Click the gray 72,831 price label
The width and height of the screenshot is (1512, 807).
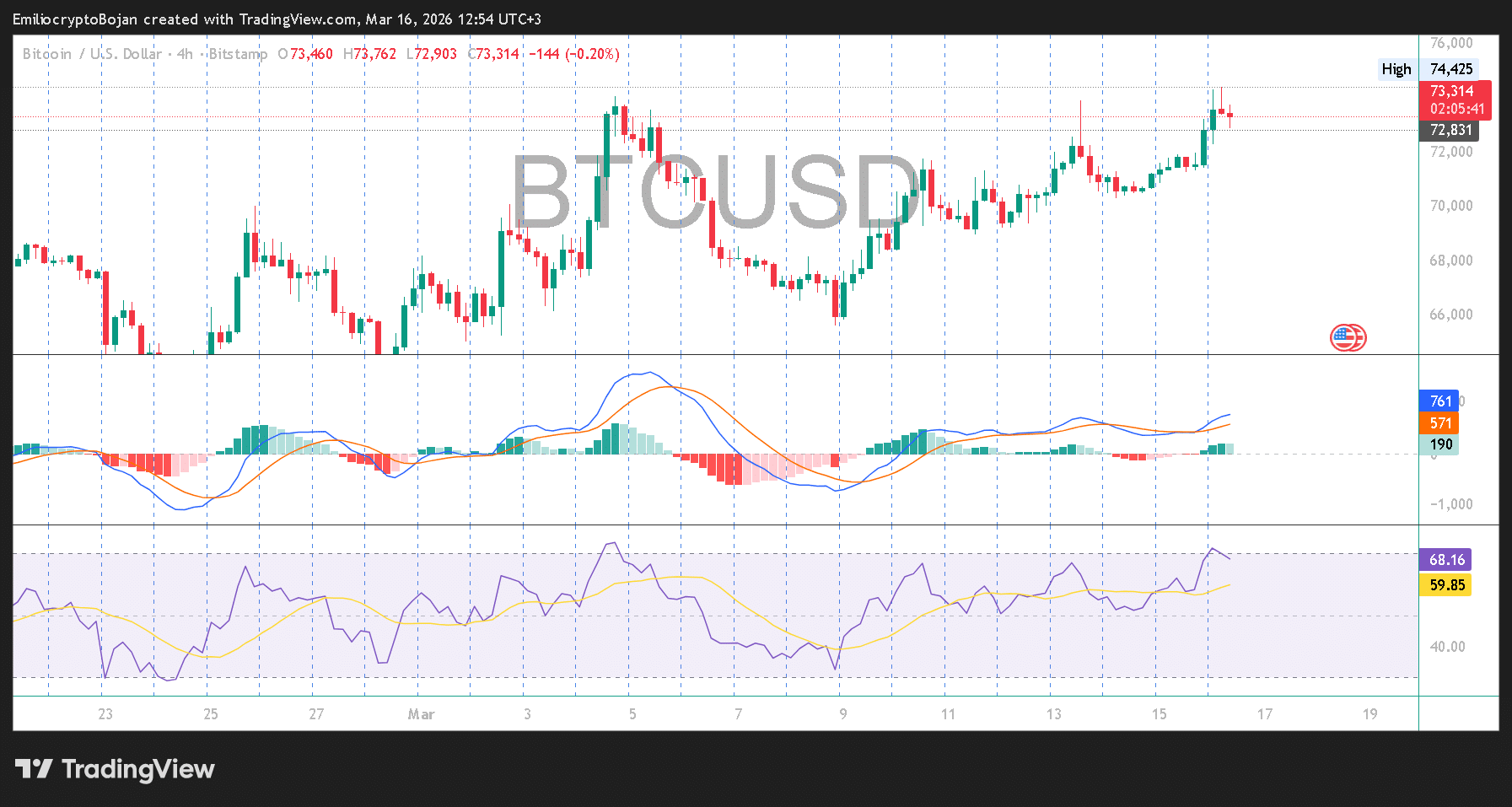[1450, 130]
